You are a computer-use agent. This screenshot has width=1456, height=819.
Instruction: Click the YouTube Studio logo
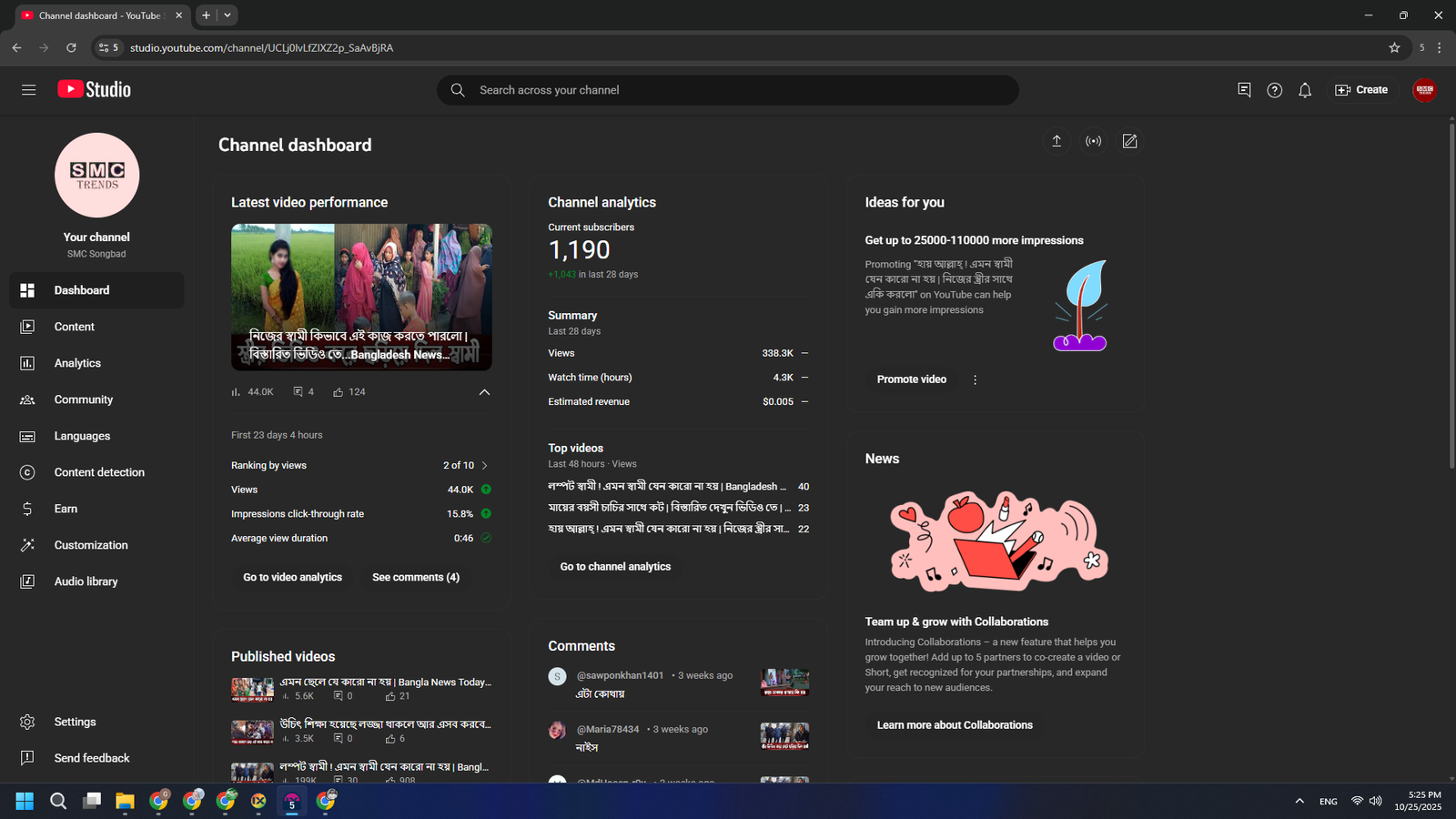[x=95, y=89]
